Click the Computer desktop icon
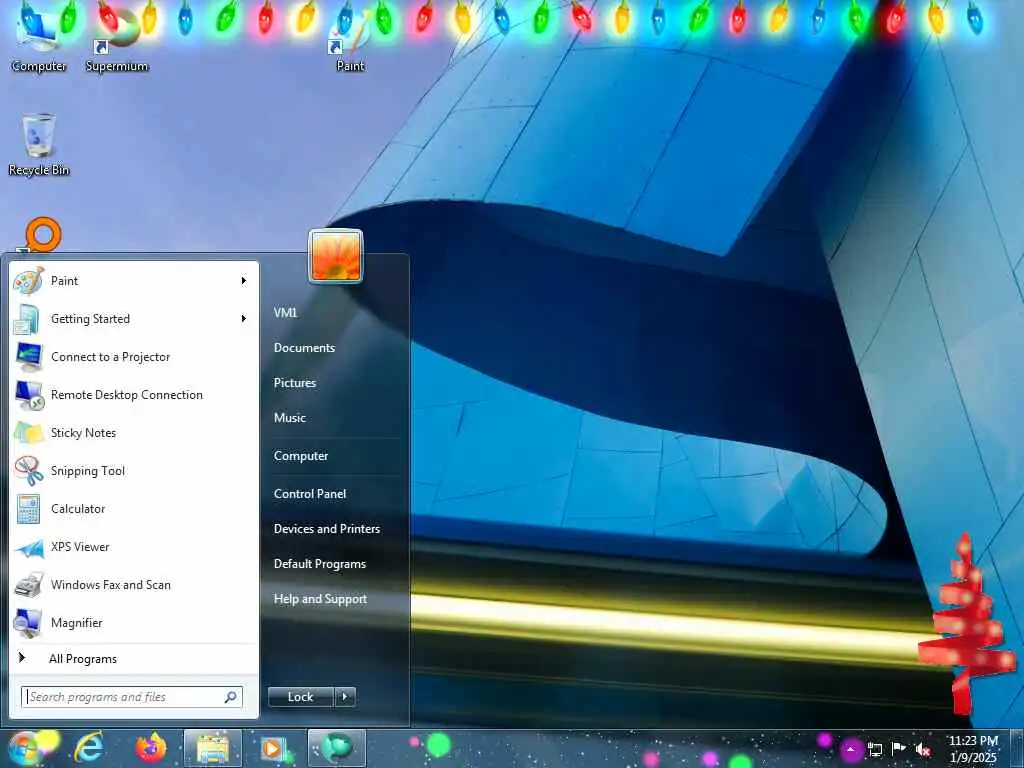Image resolution: width=1024 pixels, height=768 pixels. (x=39, y=40)
